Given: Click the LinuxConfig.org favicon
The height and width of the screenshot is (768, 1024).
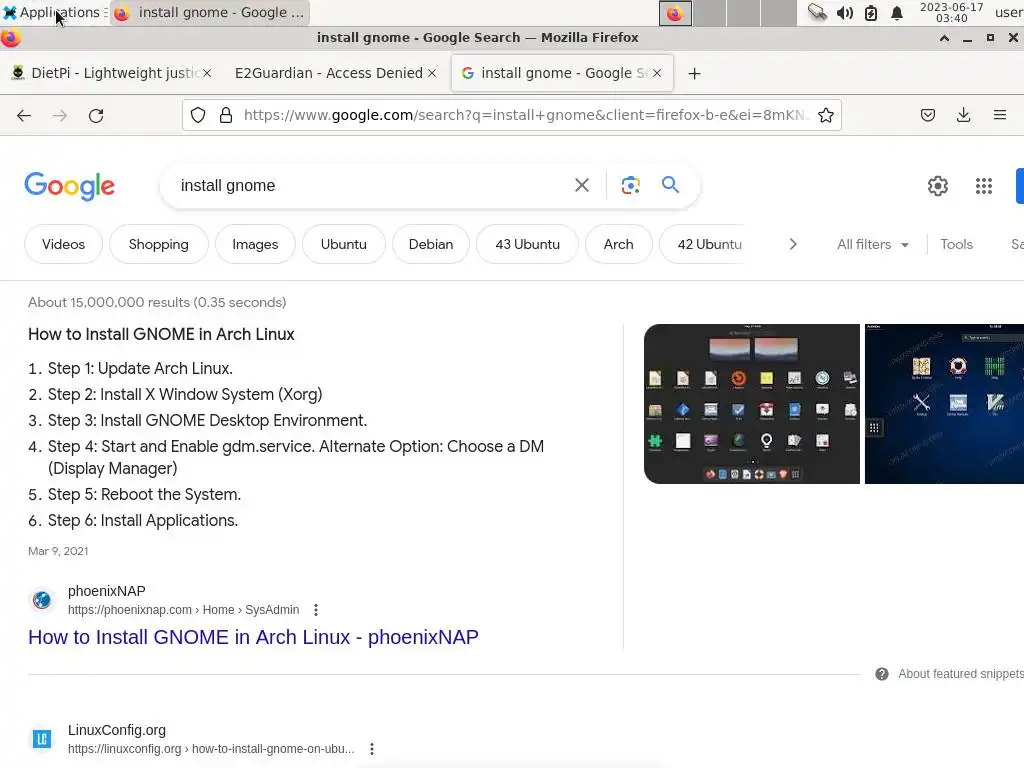Looking at the screenshot, I should 42,739.
